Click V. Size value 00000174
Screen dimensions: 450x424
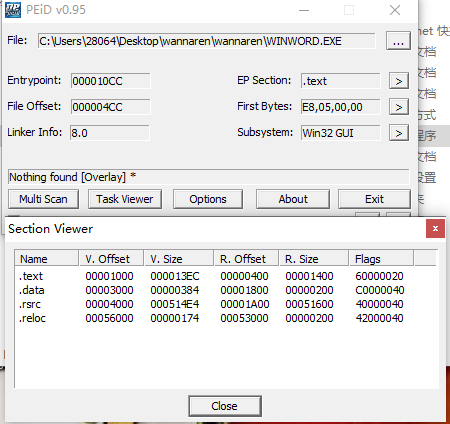point(175,318)
